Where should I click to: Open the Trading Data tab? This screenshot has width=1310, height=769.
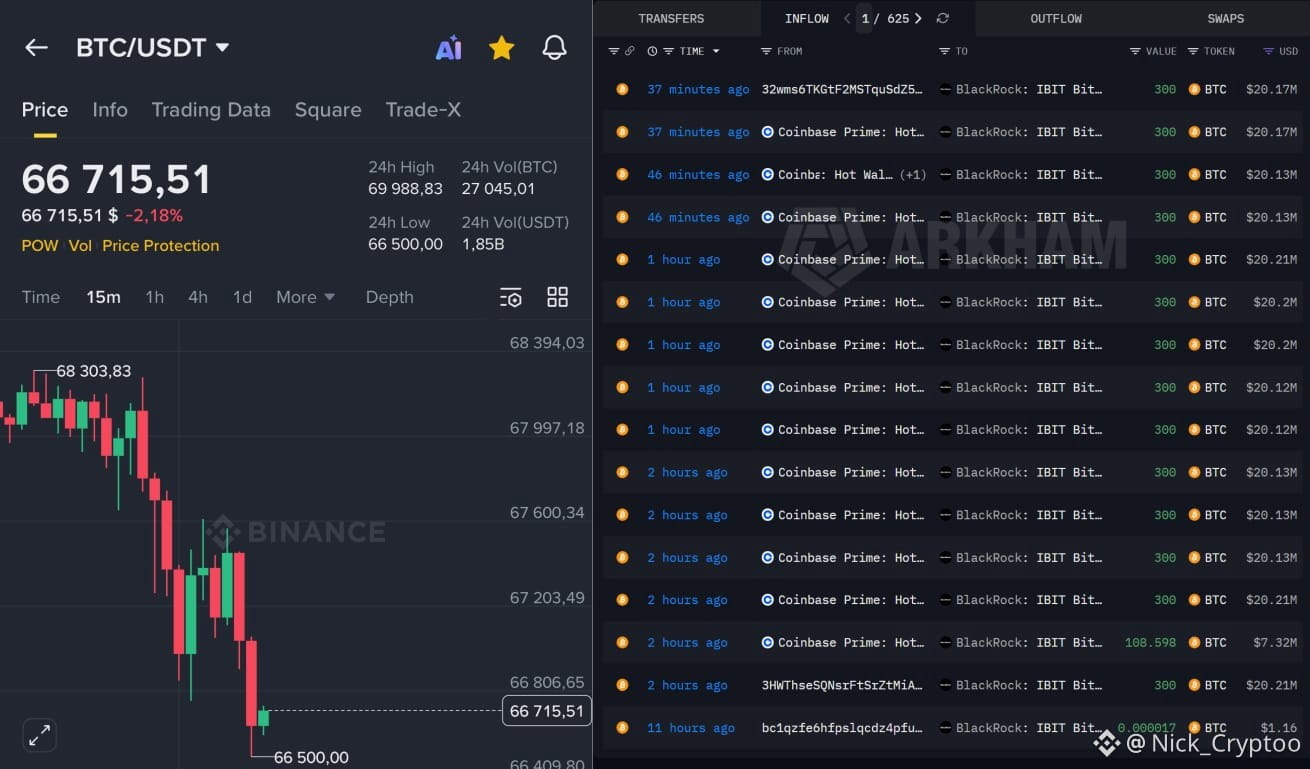click(211, 110)
